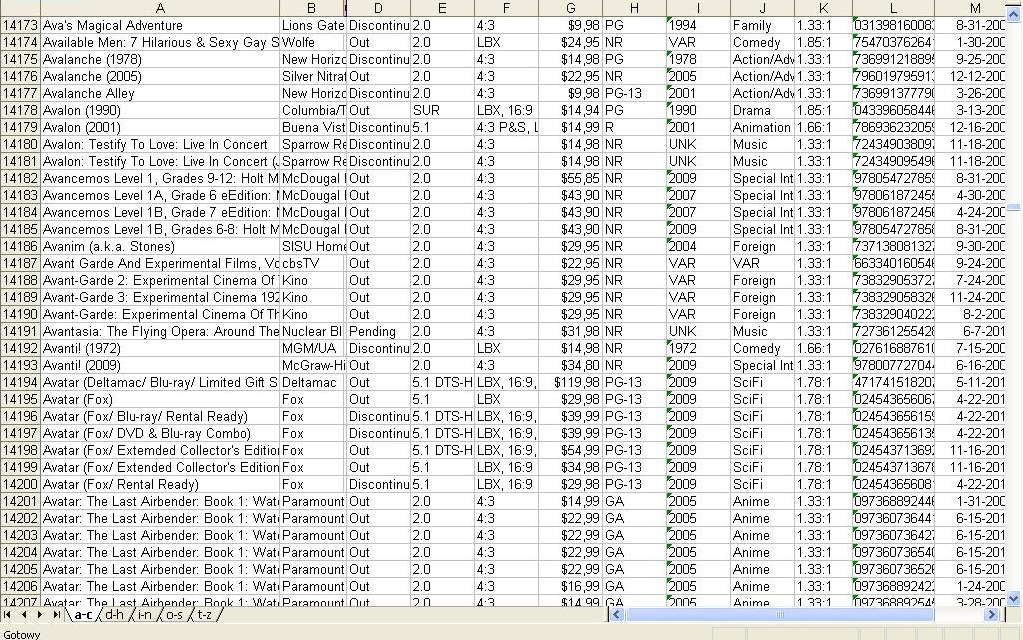Click price cell '$119,98'
1023x640 pixels.
click(x=570, y=382)
